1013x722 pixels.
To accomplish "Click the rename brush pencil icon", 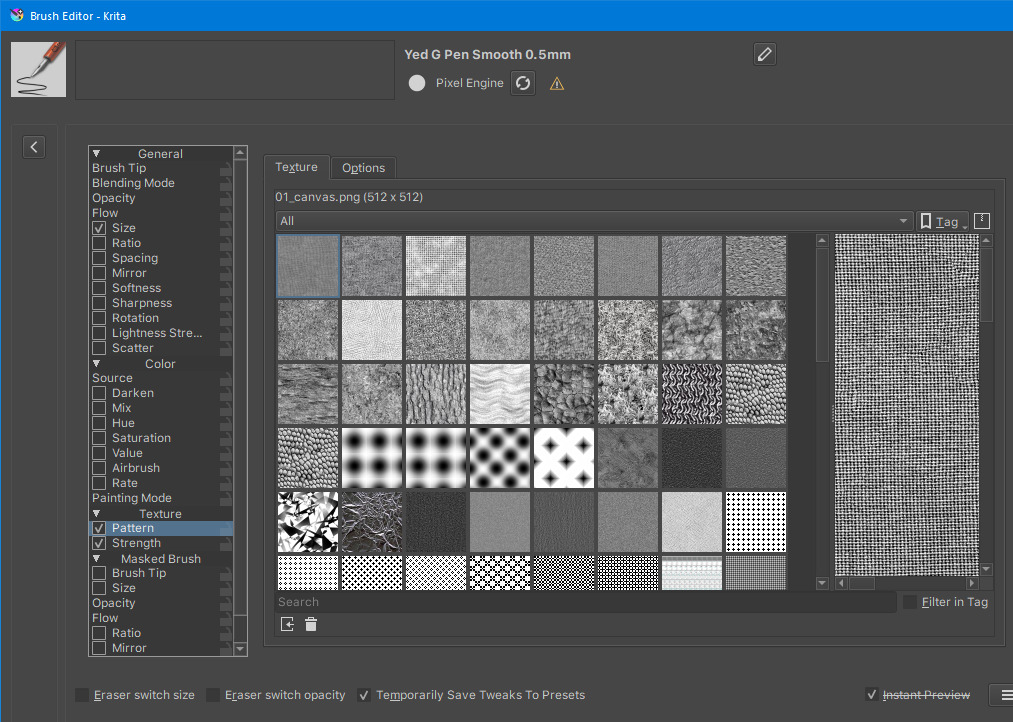I will click(x=765, y=54).
